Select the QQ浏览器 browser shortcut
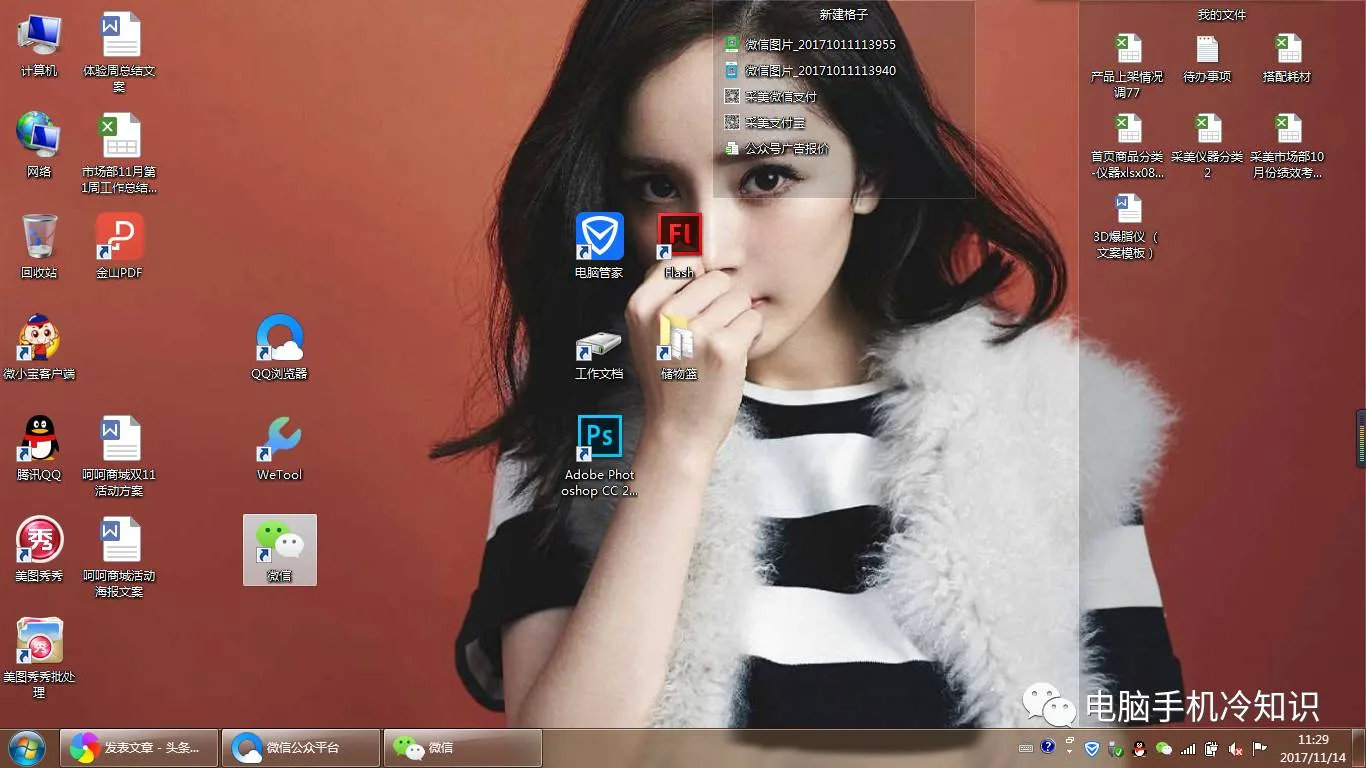 279,347
